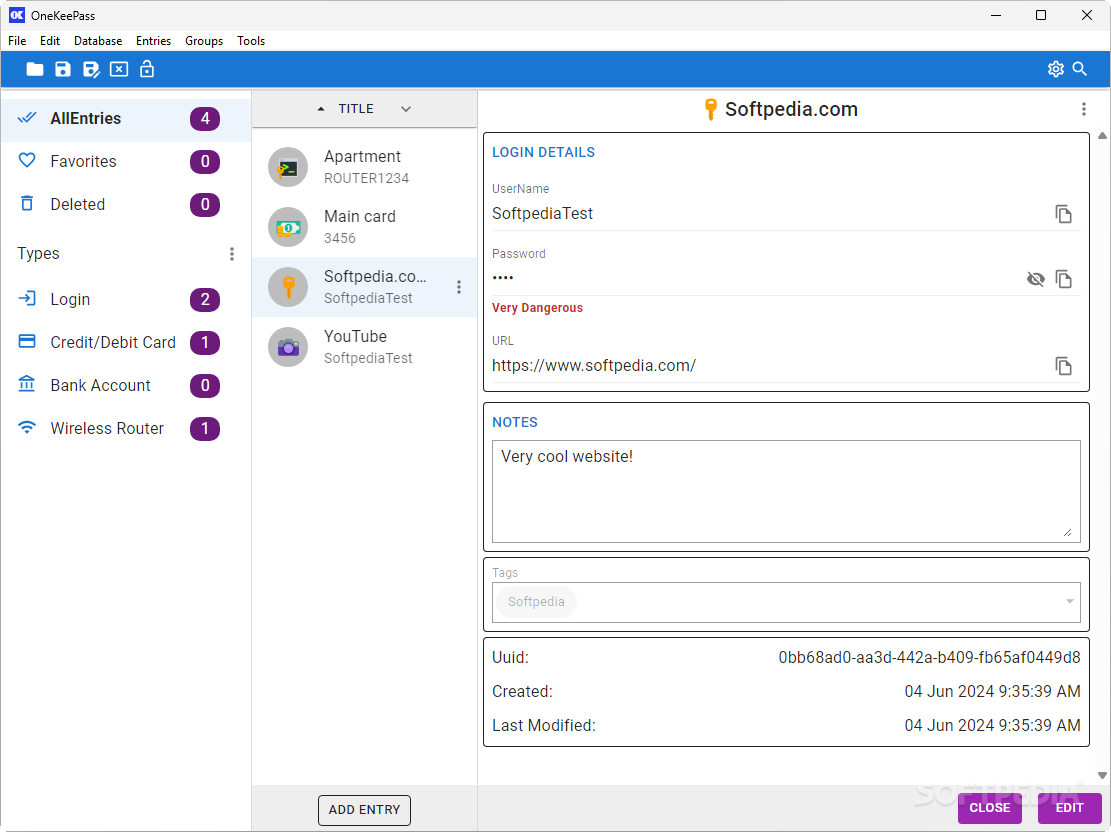Click the Main card money icon
This screenshot has width=1111, height=832.
[x=288, y=227]
